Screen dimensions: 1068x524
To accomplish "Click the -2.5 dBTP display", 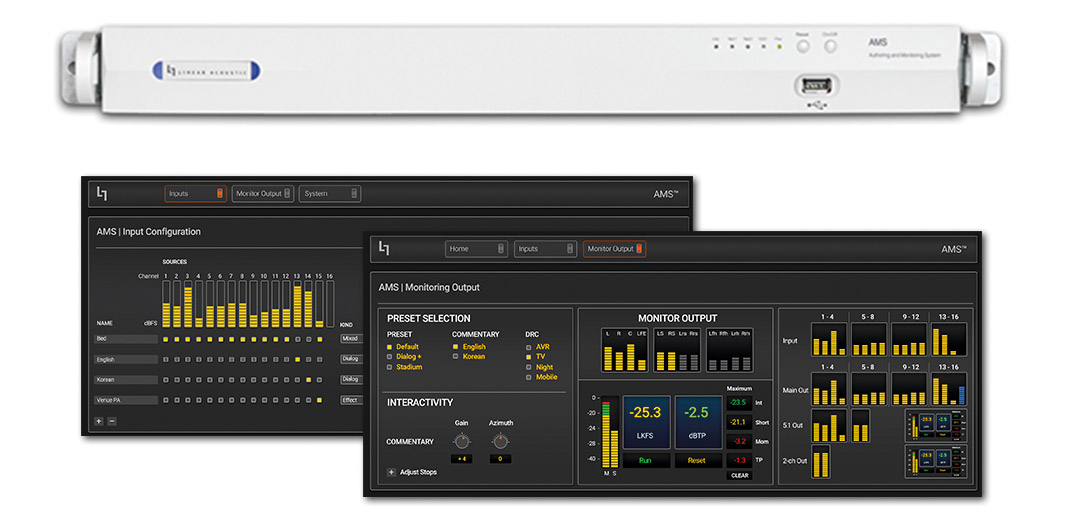I will pos(698,422).
